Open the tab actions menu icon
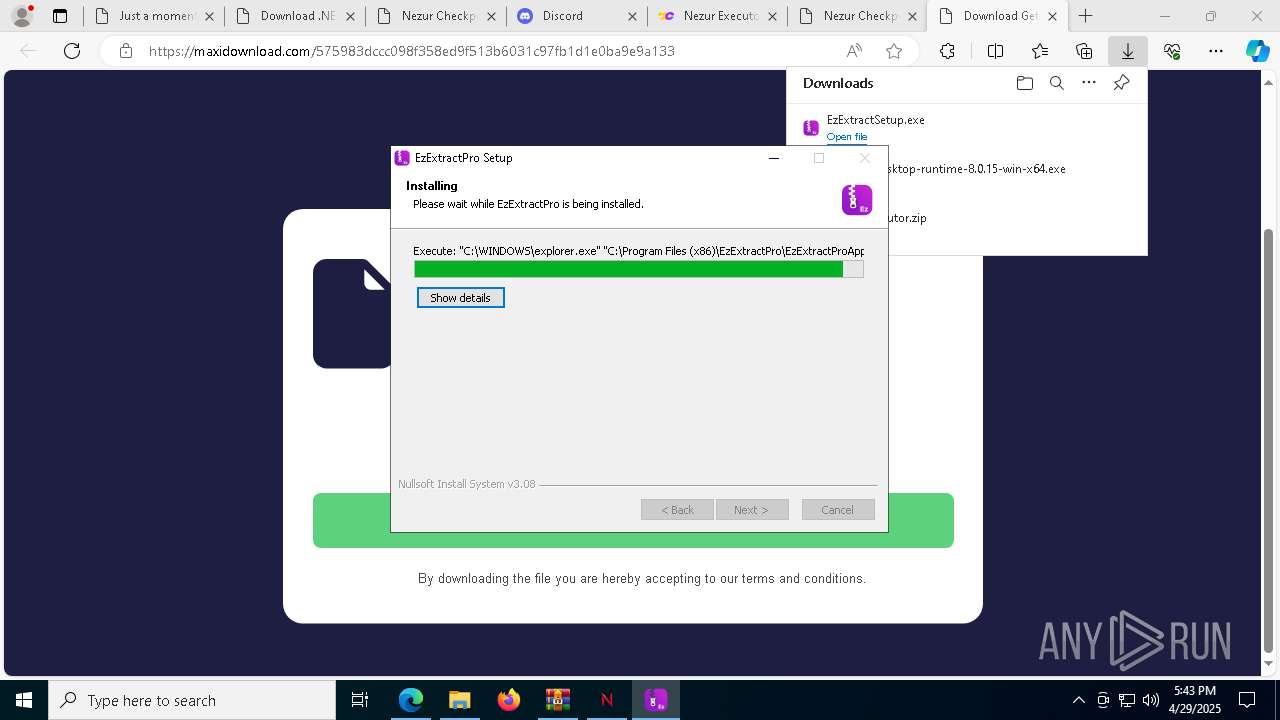Image resolution: width=1280 pixels, height=720 pixels. tap(60, 16)
